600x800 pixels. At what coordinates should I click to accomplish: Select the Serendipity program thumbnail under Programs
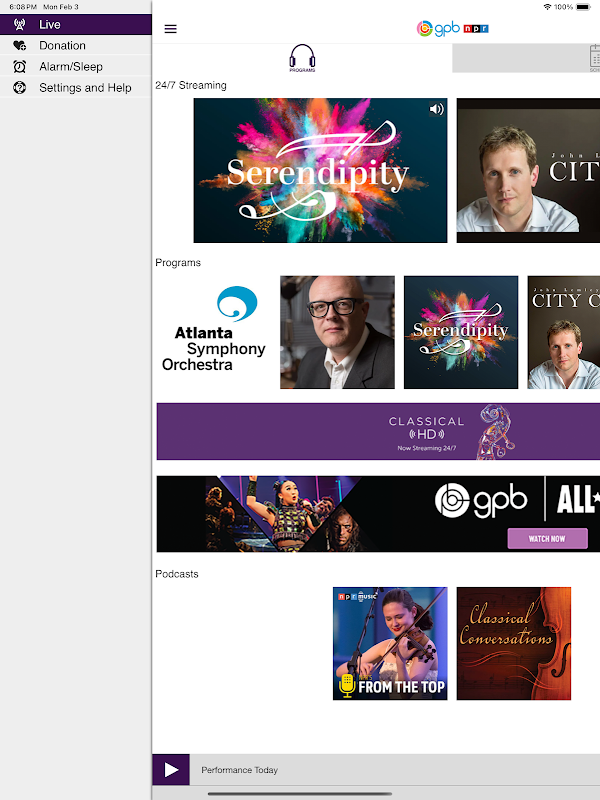461,332
